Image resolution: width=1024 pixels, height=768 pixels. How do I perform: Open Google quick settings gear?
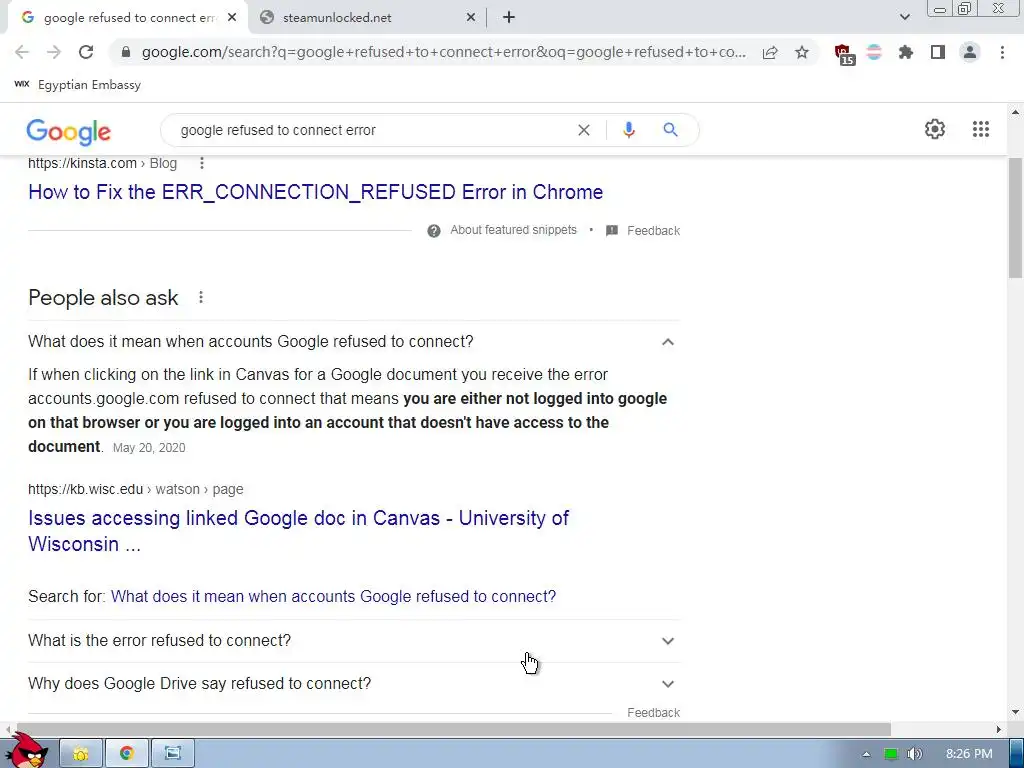coord(935,129)
